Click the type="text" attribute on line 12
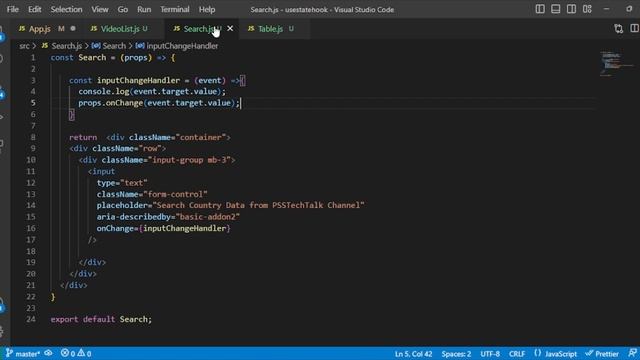This screenshot has height=360, width=640. (x=122, y=183)
